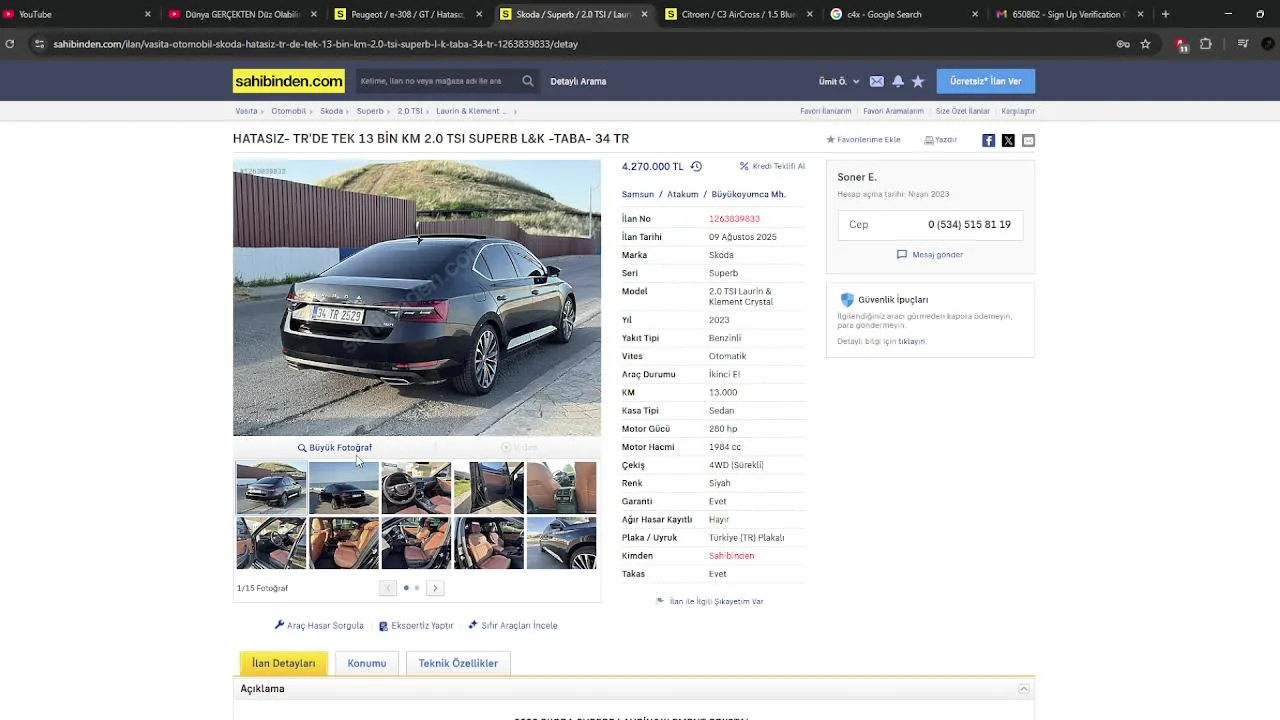The height and width of the screenshot is (720, 1280).
Task: Click the password key icon in address bar
Action: (1123, 44)
